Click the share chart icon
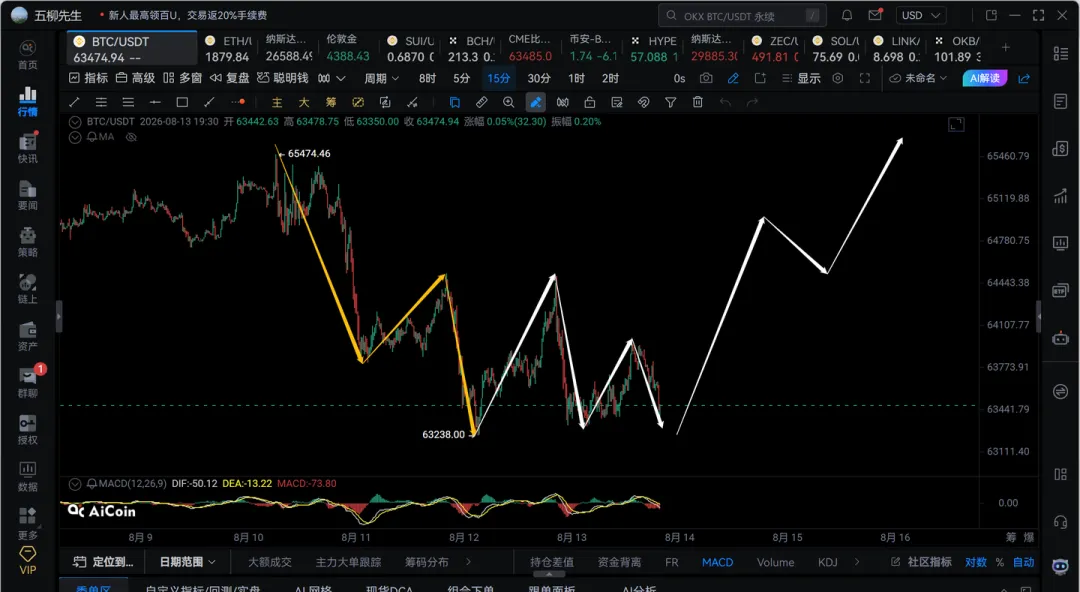Image resolution: width=1080 pixels, height=592 pixels. coord(1024,79)
